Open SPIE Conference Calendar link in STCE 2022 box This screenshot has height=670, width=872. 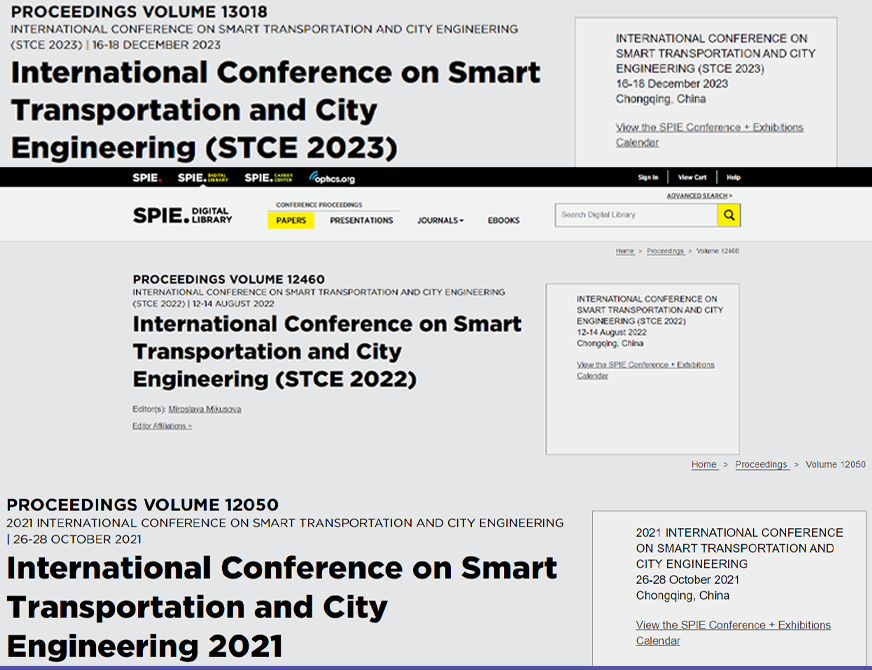tap(645, 370)
